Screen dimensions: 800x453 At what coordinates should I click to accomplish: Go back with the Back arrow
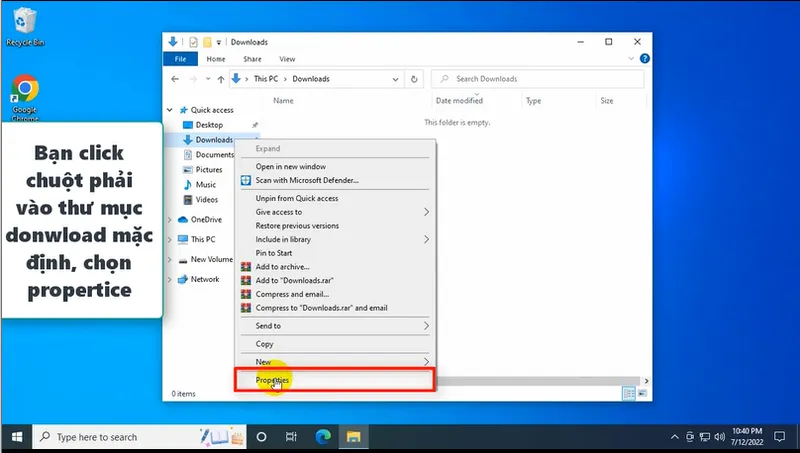(175, 79)
